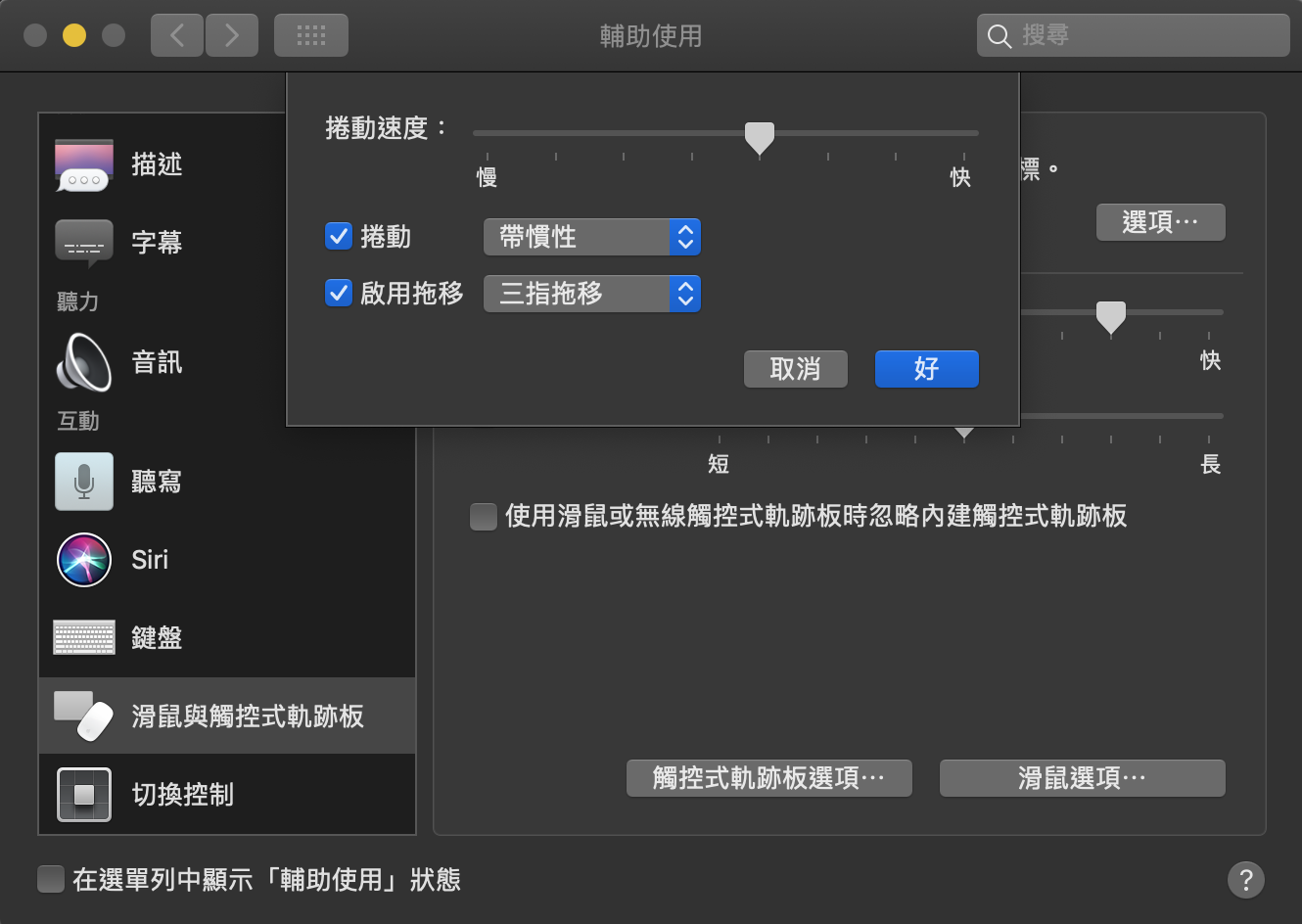Enable 在選單列中顯示「輔助使用」狀態 checkbox
This screenshot has height=924, width=1302.
(x=51, y=879)
